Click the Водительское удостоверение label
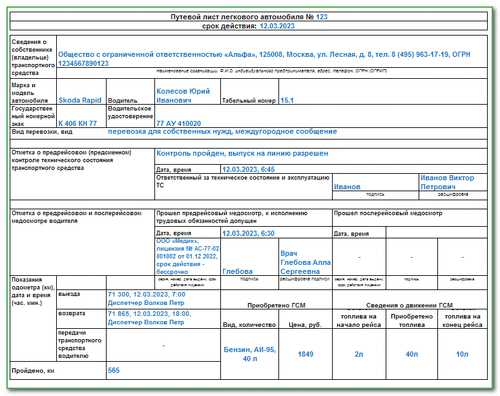This screenshot has height=396, width=500. (130, 112)
